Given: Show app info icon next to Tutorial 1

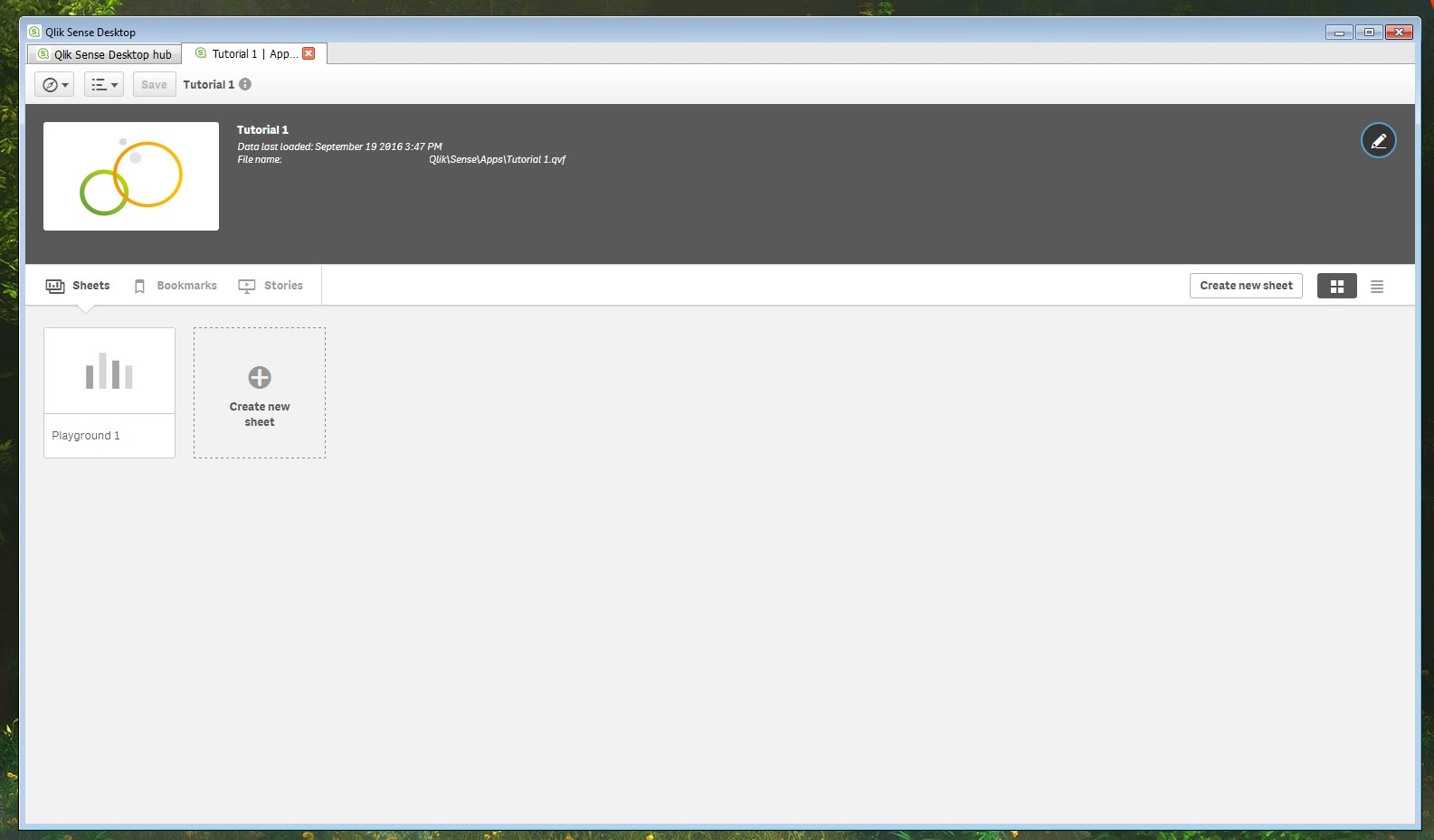Looking at the screenshot, I should [x=245, y=84].
